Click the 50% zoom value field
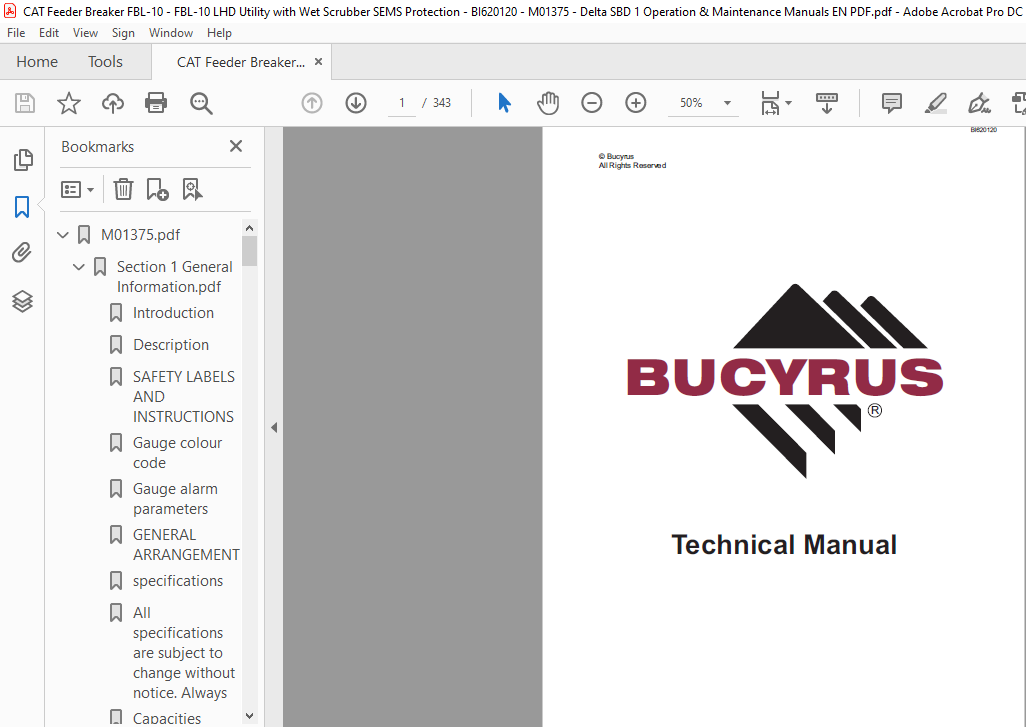This screenshot has height=727, width=1026. [x=691, y=103]
